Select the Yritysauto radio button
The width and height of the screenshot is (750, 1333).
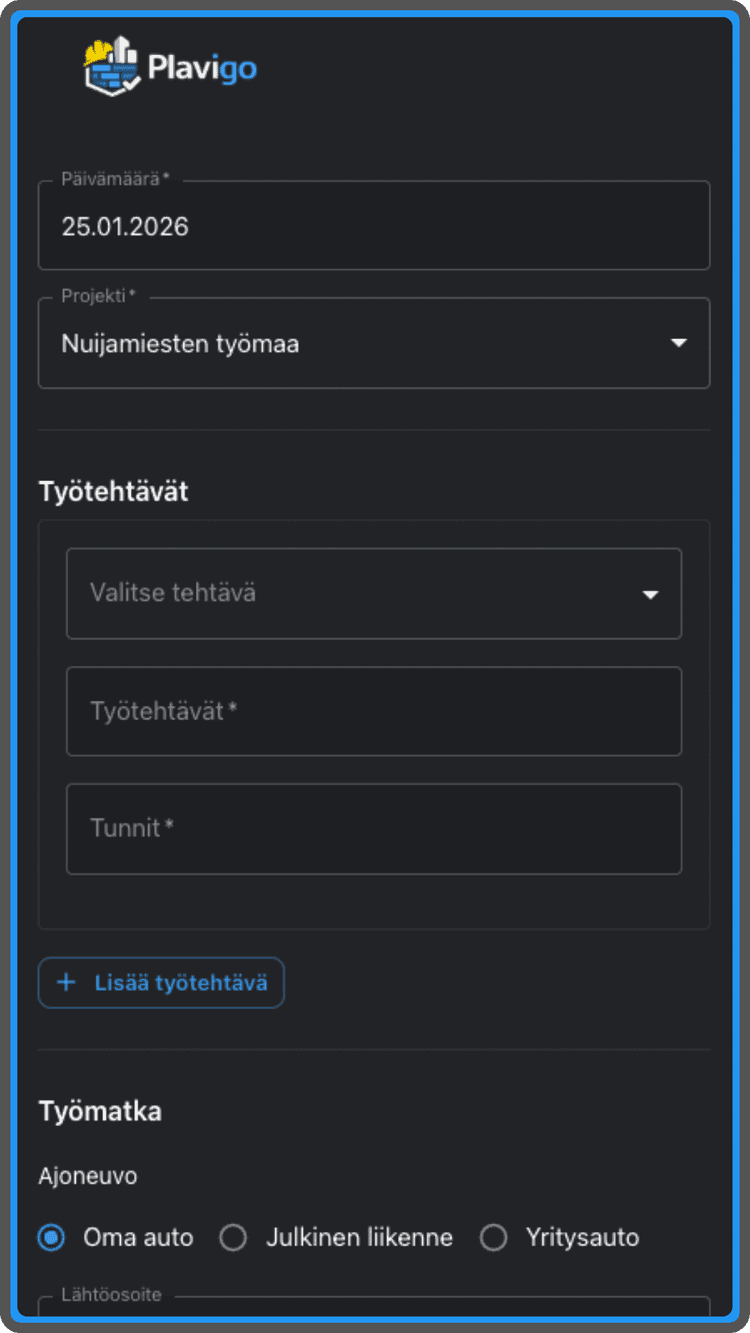click(493, 1238)
